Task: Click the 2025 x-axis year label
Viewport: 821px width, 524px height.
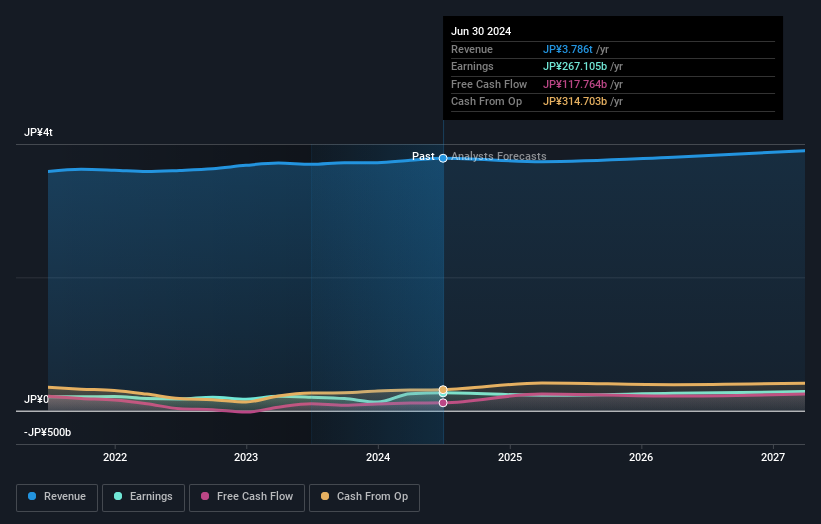Action: click(510, 457)
